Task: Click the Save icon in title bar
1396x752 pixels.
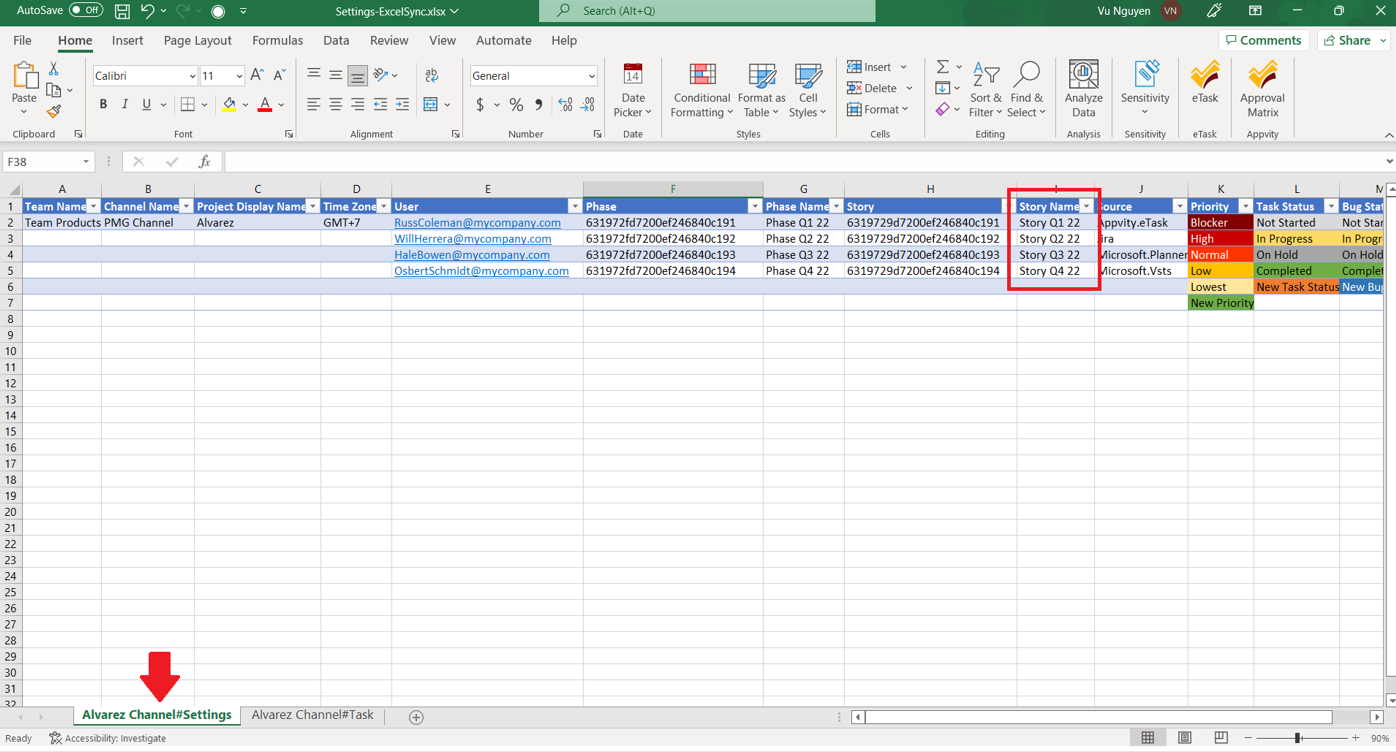Action: (x=122, y=11)
